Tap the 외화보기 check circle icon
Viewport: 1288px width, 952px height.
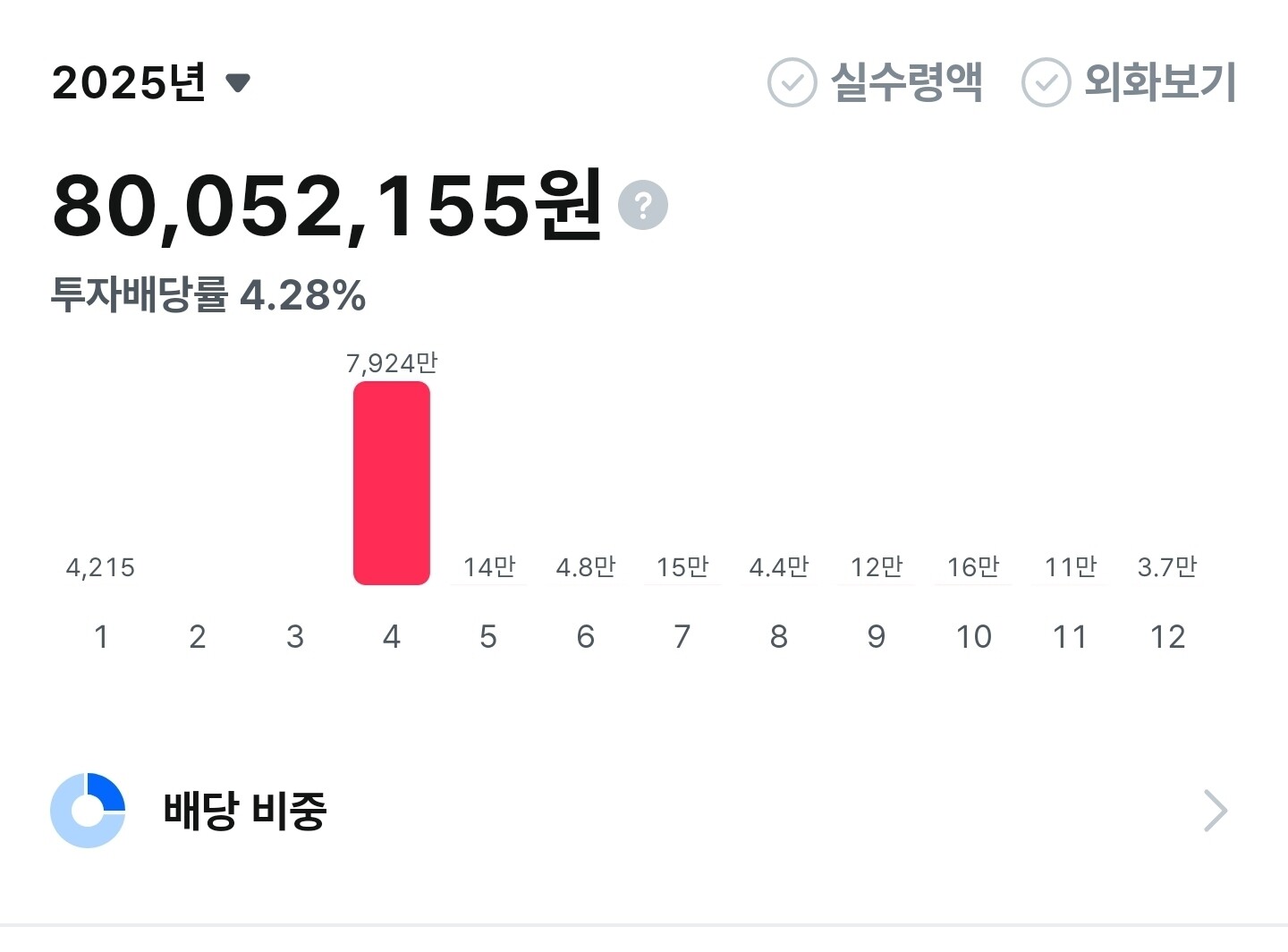[1046, 82]
